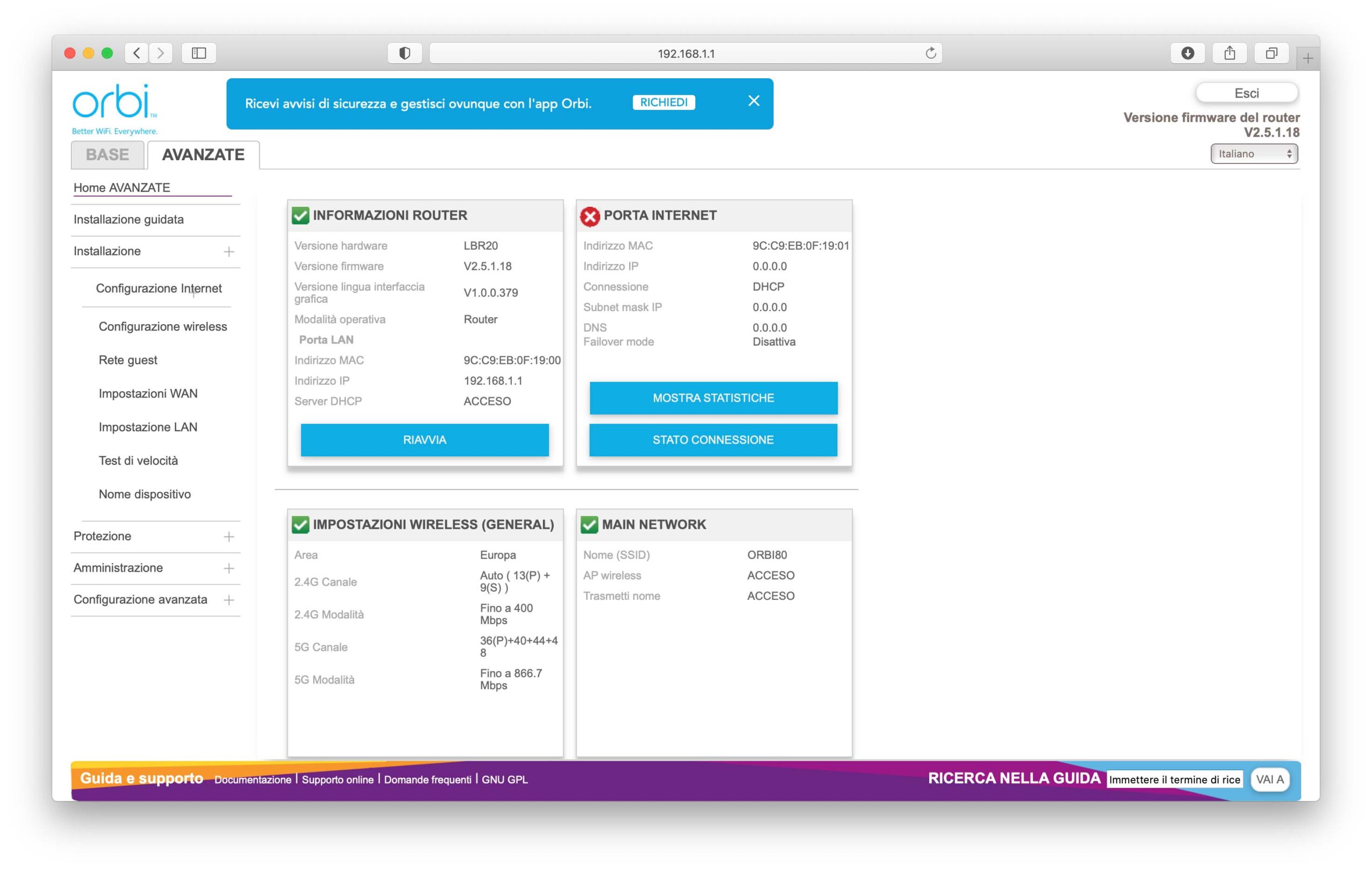Open the downloads icon in toolbar
The image size is (1372, 870).
click(1188, 53)
